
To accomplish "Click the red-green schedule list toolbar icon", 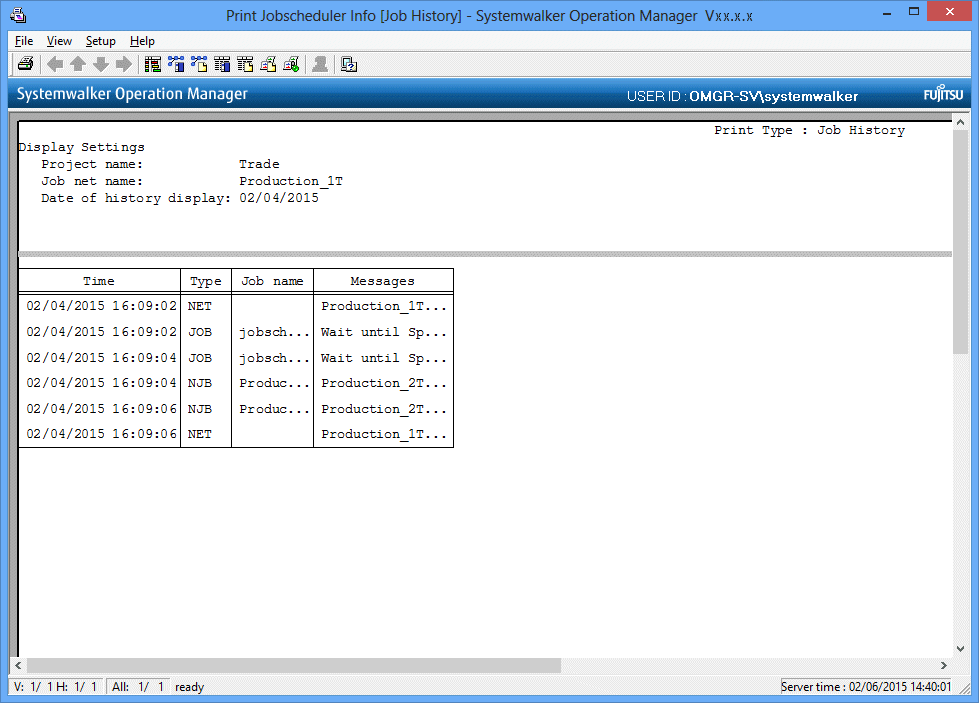I will (x=153, y=65).
